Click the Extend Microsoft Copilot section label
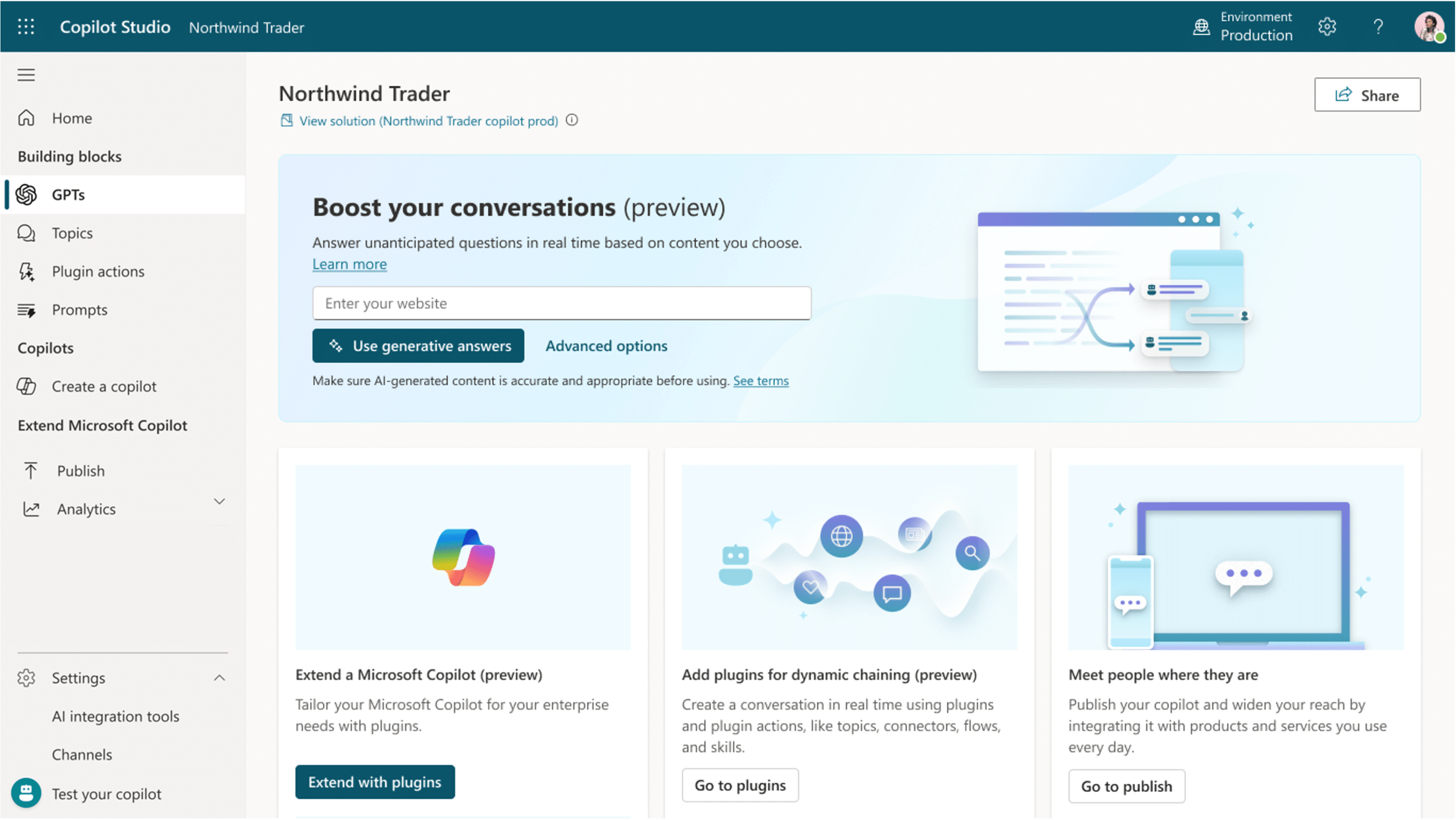1456x820 pixels. pos(102,425)
